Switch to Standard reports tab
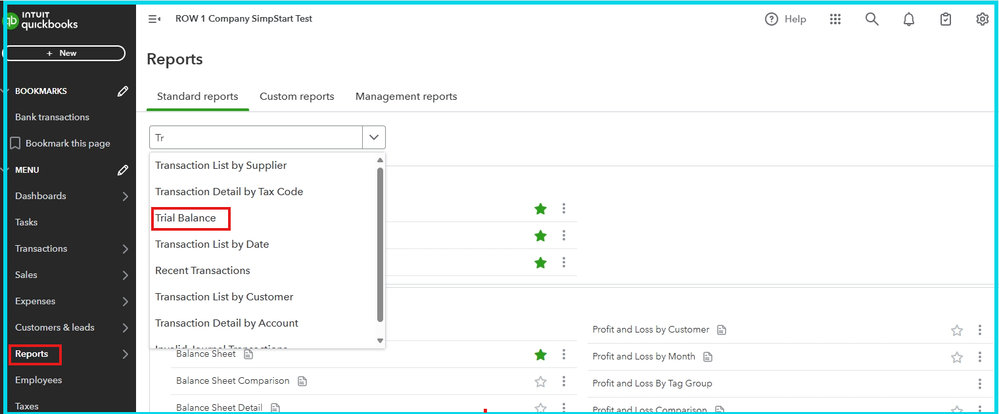This screenshot has height=414, width=999. [198, 97]
